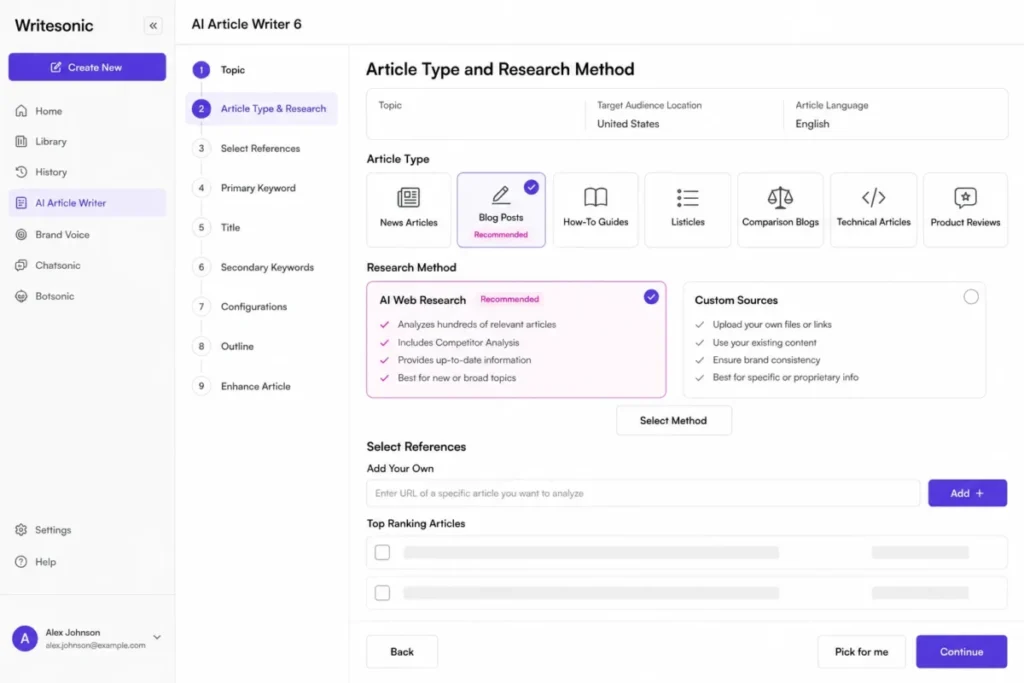Select step 2 Article Type & Research

coord(262,108)
